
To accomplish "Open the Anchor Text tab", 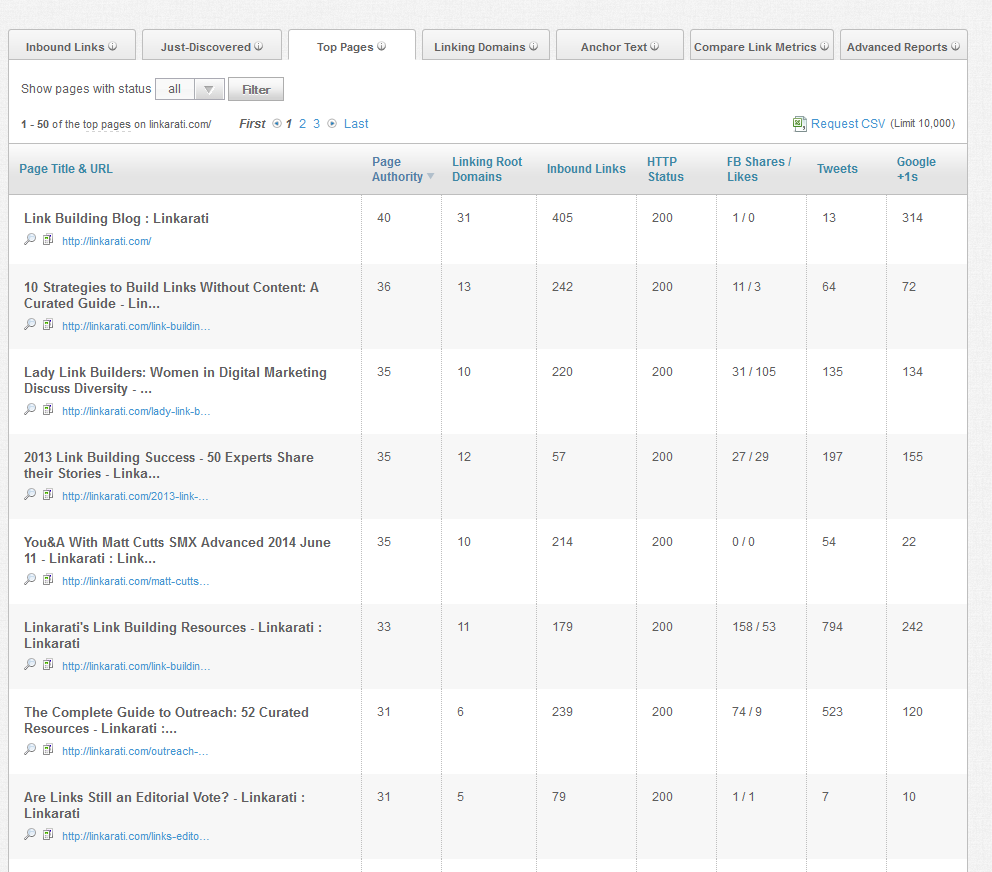I will point(620,46).
